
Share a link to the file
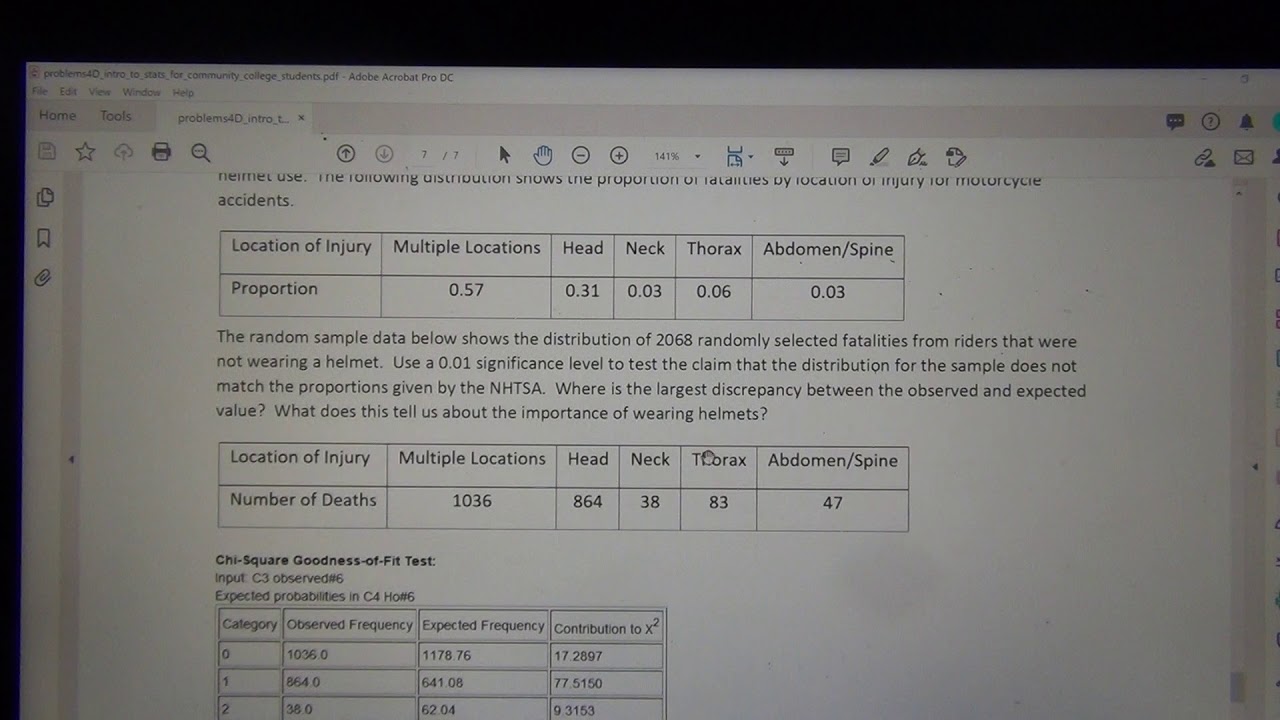pos(1204,158)
